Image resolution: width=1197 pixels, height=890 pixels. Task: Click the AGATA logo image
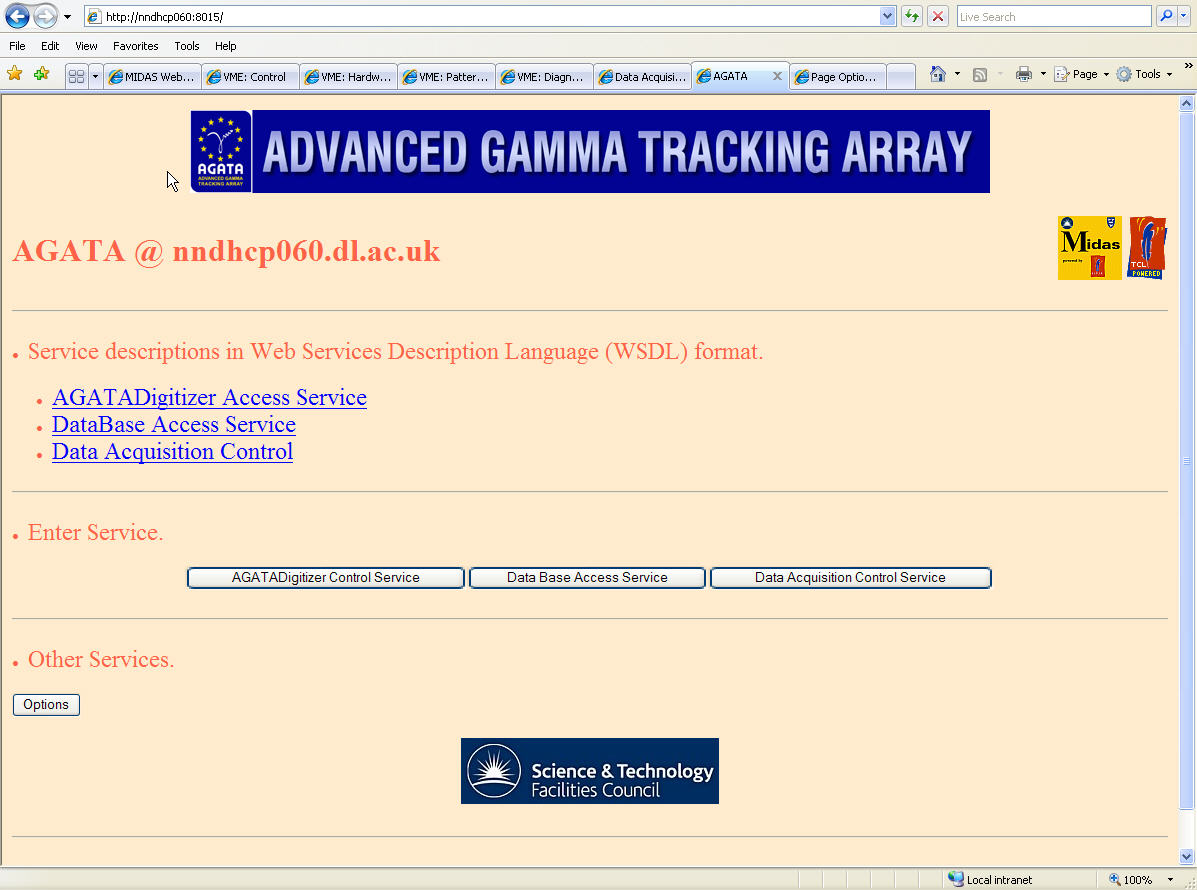[221, 151]
